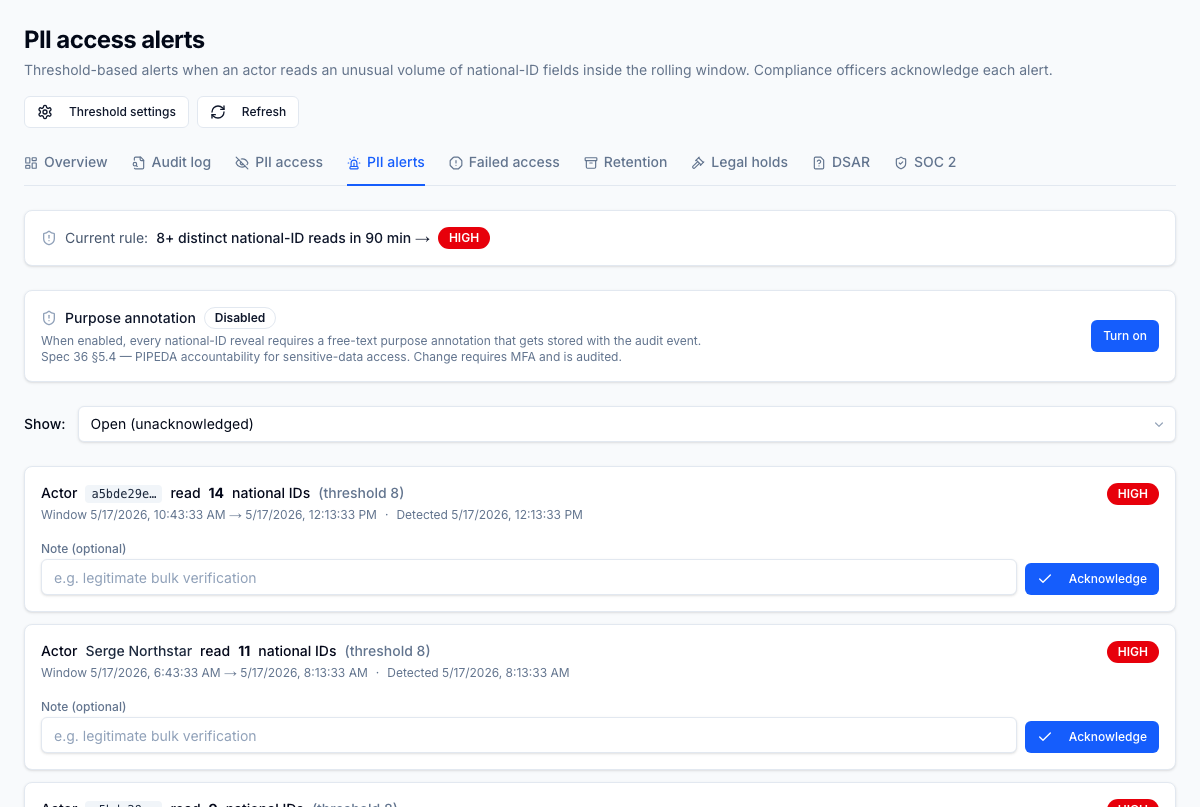The image size is (1200, 807).
Task: Click the SOC 2 shield icon
Action: tap(901, 163)
